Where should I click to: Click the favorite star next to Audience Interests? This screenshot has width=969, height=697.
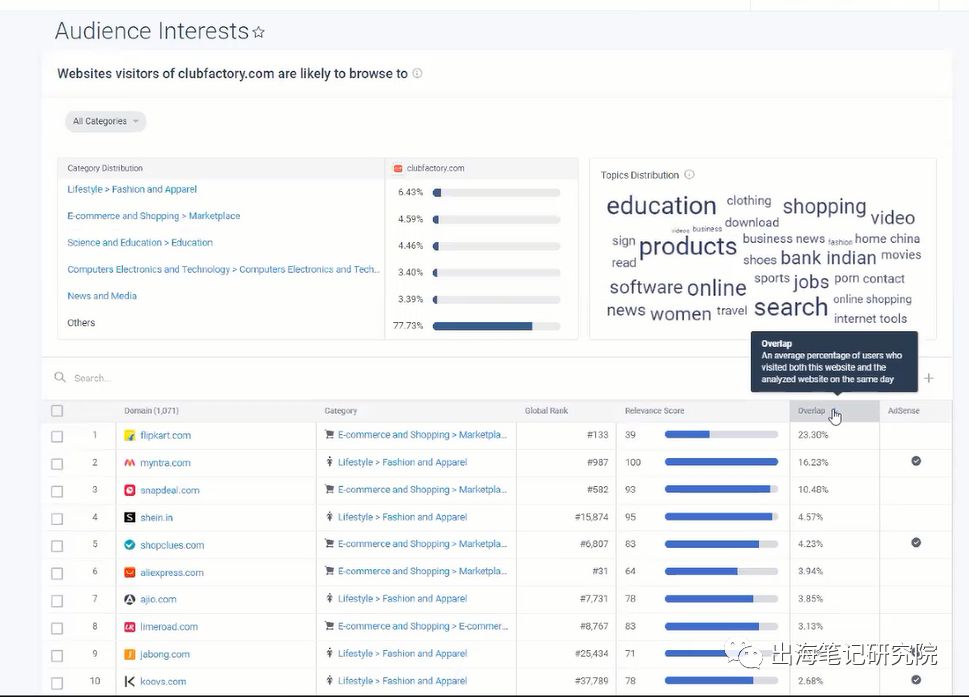[x=259, y=33]
